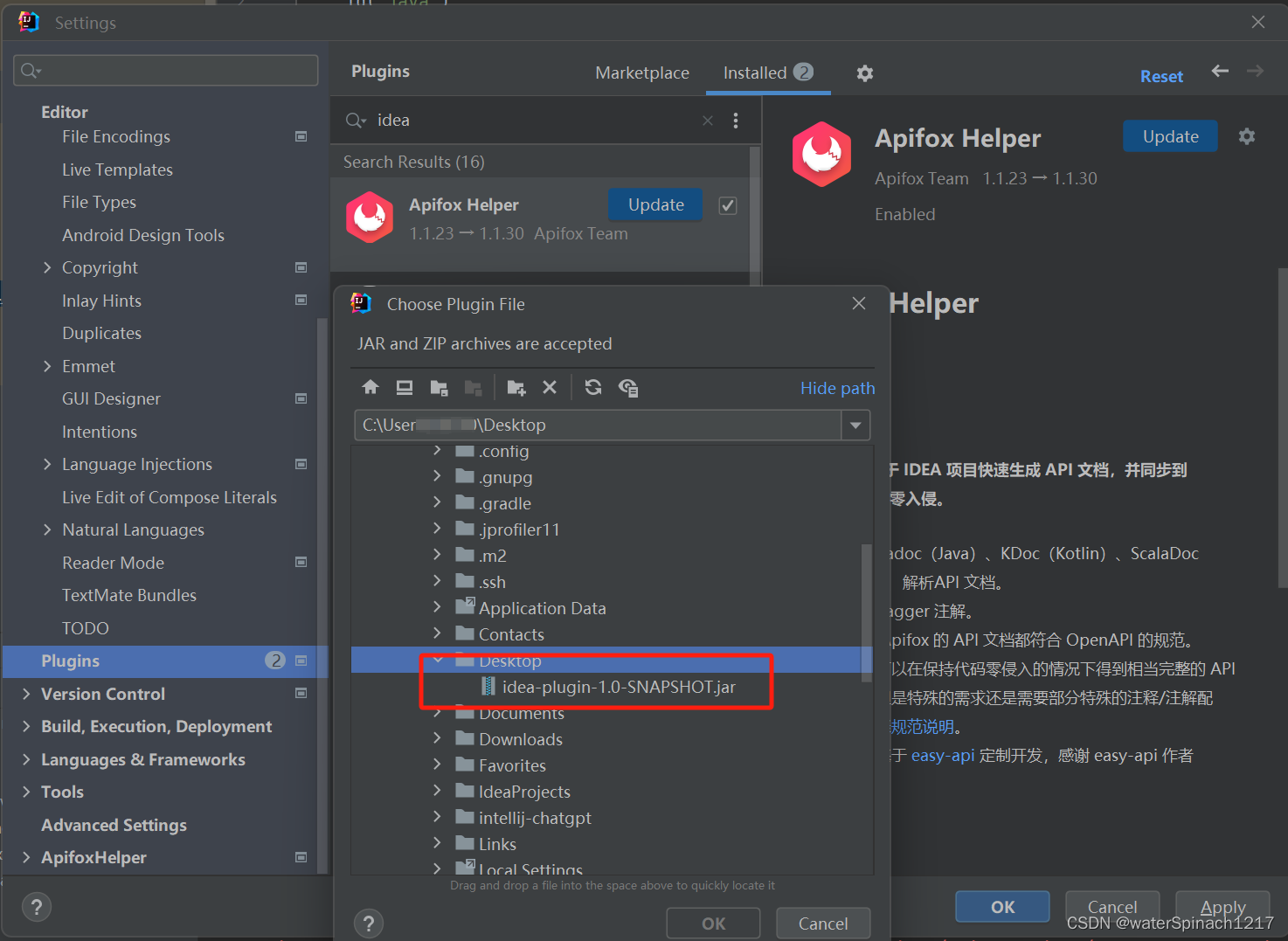The width and height of the screenshot is (1288, 941).
Task: Click Cancel in Choose Plugin File dialog
Action: (x=823, y=924)
